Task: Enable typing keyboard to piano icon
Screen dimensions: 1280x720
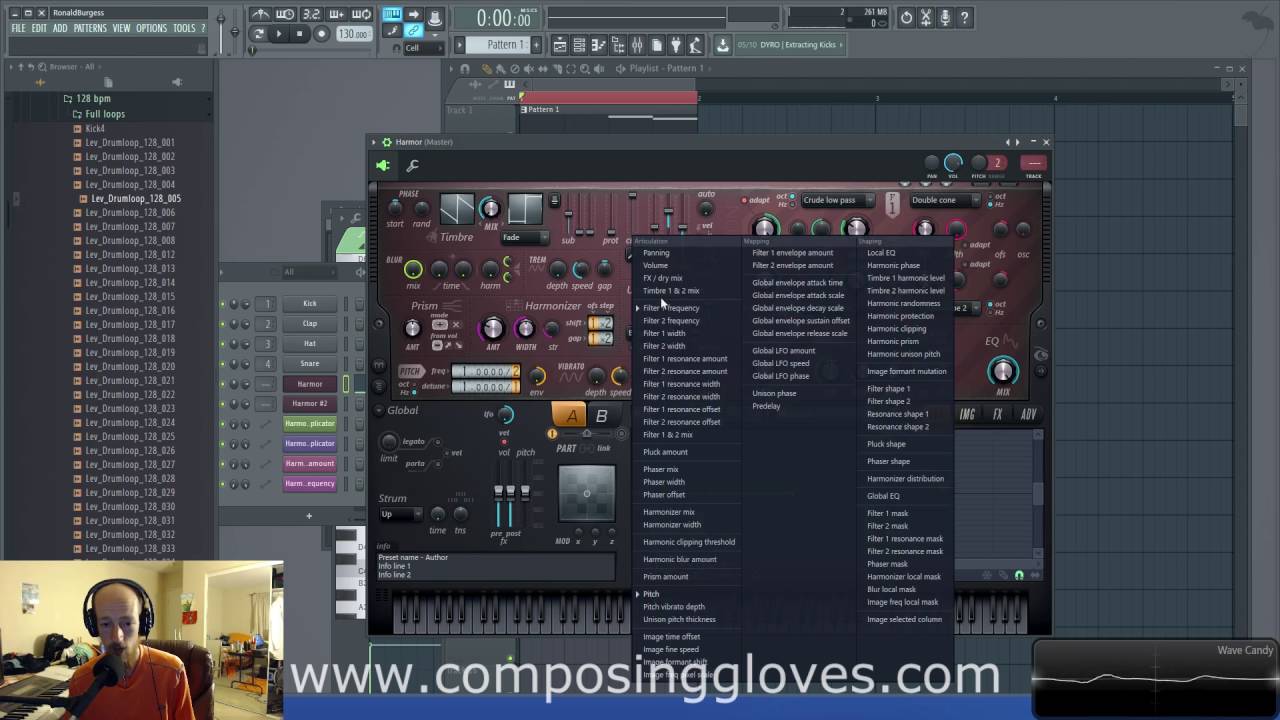Action: (391, 14)
